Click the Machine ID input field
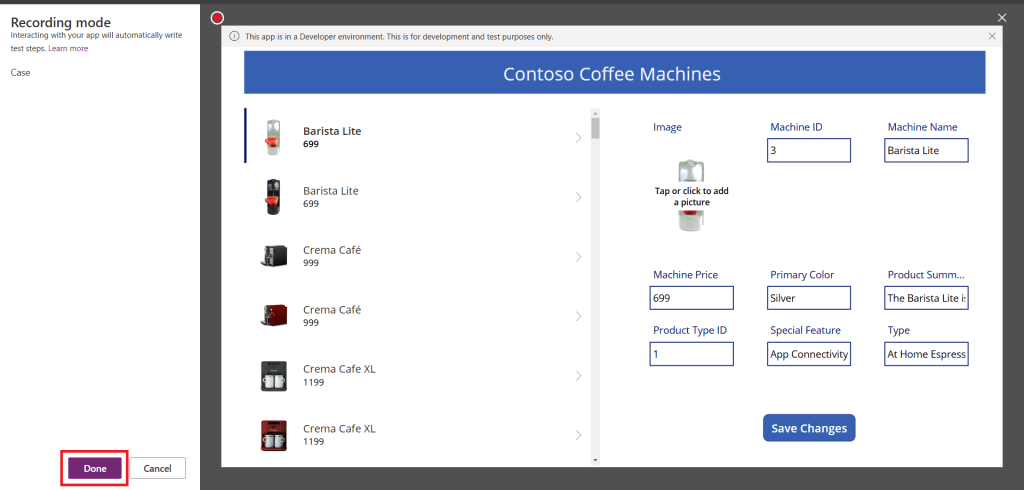This screenshot has width=1024, height=490. point(808,150)
